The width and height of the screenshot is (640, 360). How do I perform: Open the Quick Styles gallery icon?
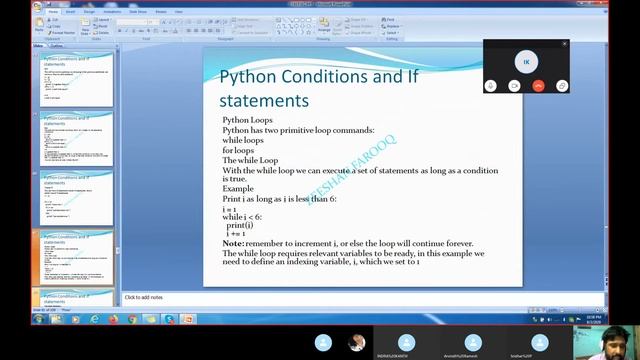(338, 26)
